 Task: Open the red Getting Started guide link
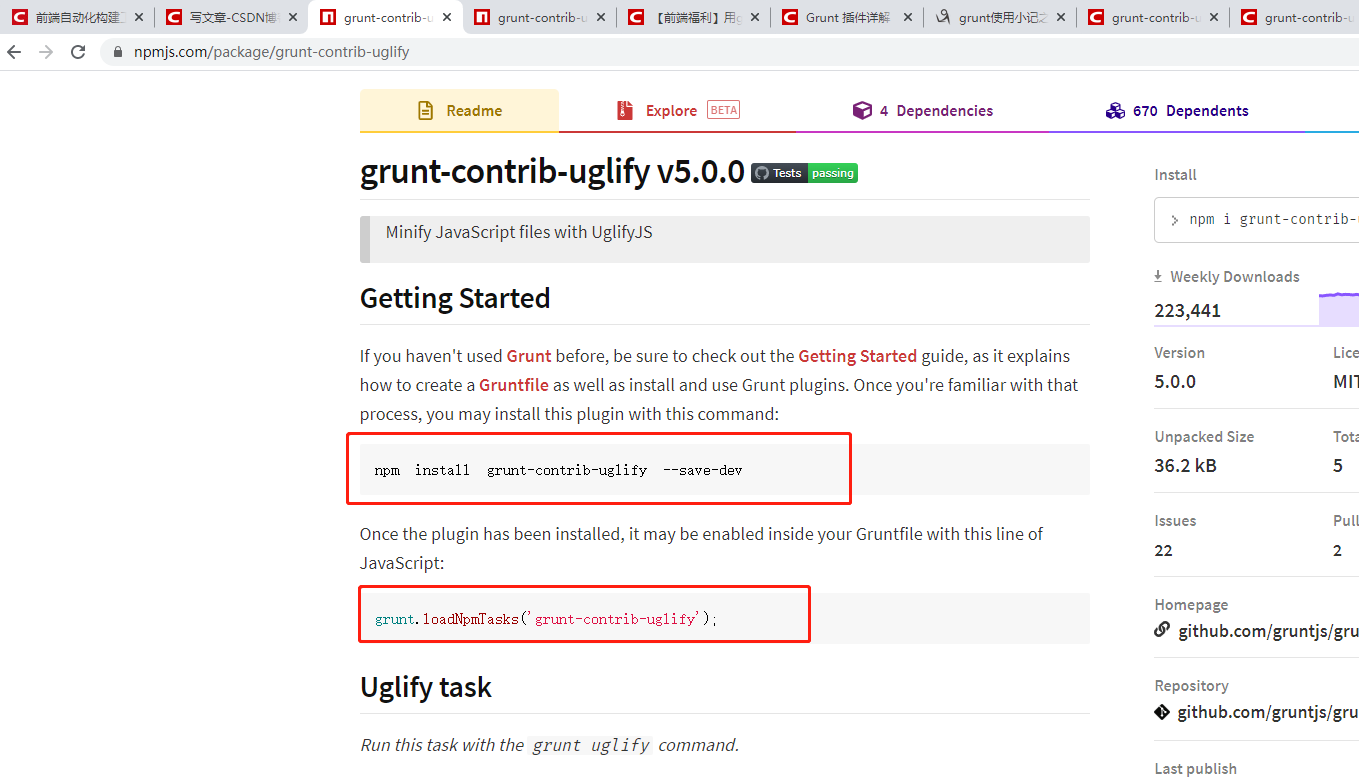pos(857,356)
